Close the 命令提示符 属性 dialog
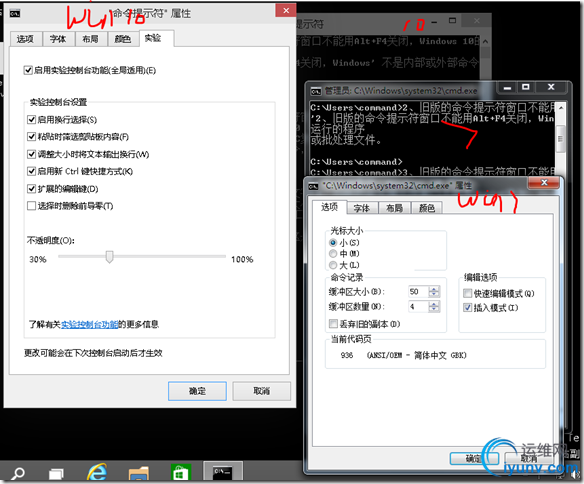The width and height of the screenshot is (584, 484). [x=286, y=10]
